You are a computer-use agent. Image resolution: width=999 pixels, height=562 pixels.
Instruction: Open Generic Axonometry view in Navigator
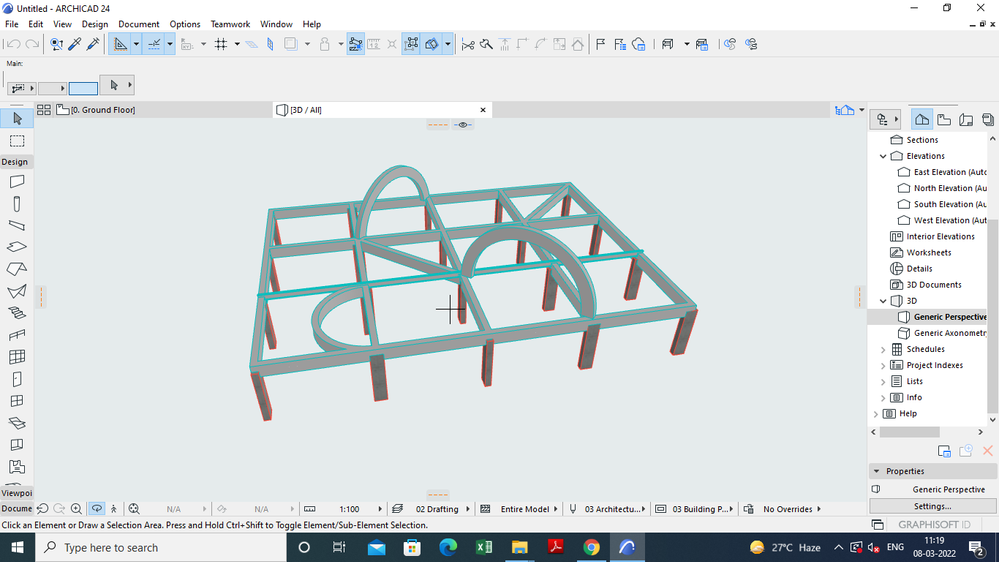[x=949, y=333]
